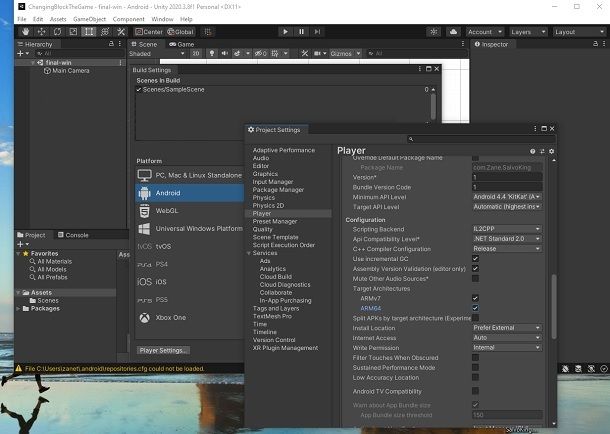Open the Shaded draw mode dropdown
Screen dimensions: 610x434
click(157, 54)
